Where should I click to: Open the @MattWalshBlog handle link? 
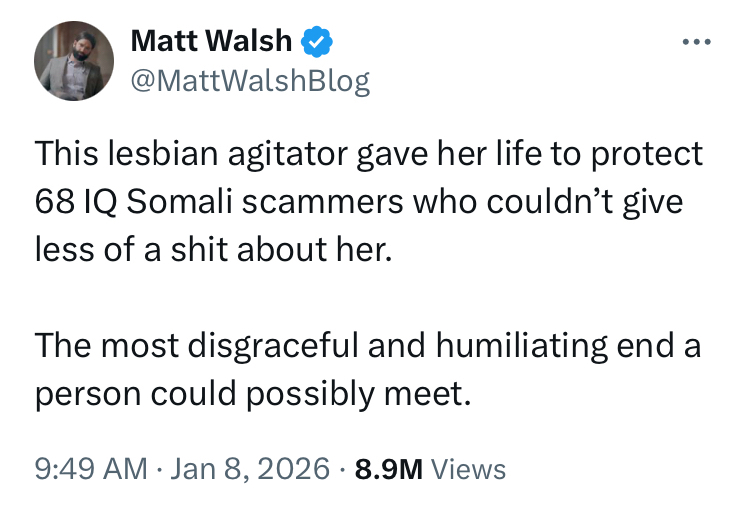250,81
